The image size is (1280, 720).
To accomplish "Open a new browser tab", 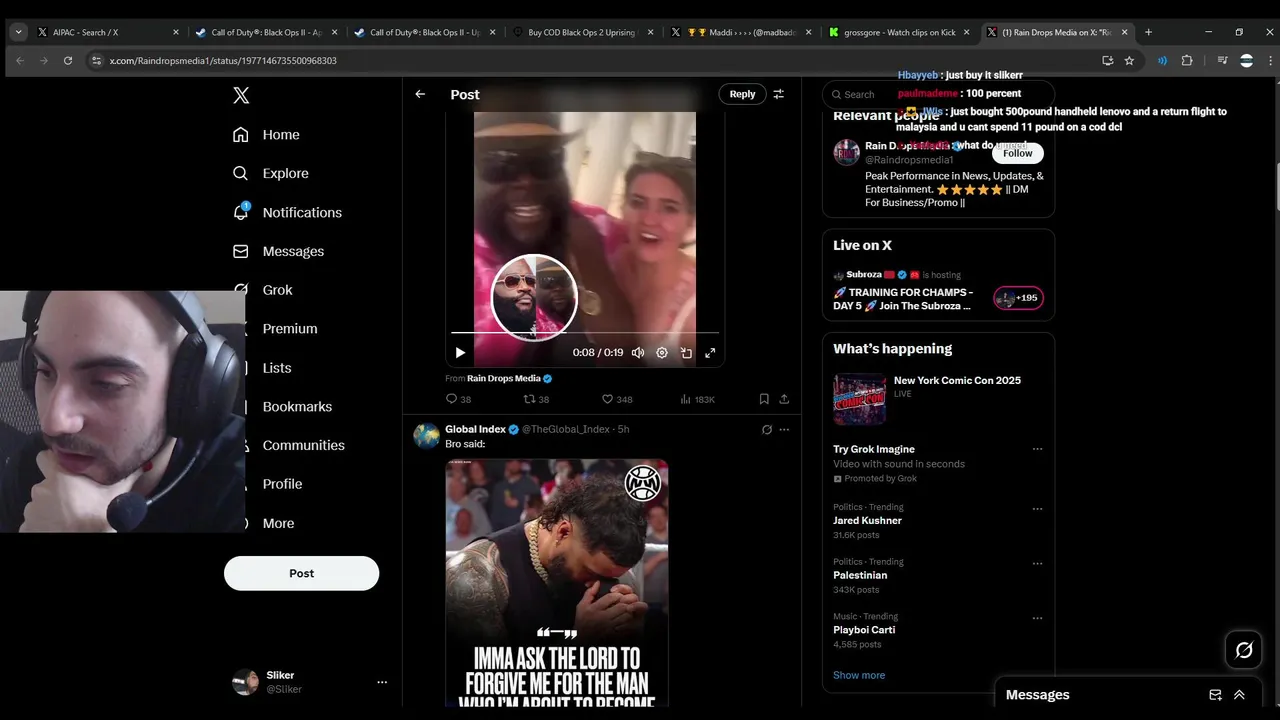I will (x=1148, y=32).
